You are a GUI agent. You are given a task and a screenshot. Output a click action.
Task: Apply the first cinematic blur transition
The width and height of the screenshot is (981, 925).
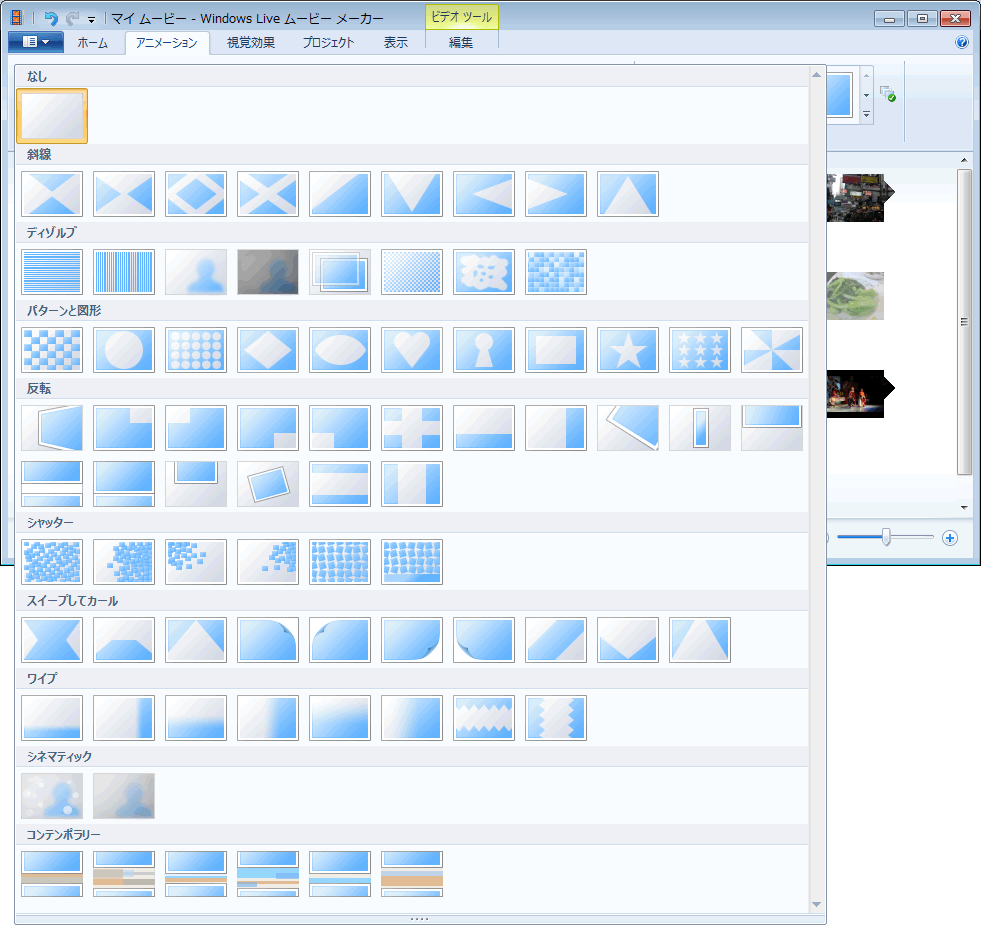click(52, 796)
